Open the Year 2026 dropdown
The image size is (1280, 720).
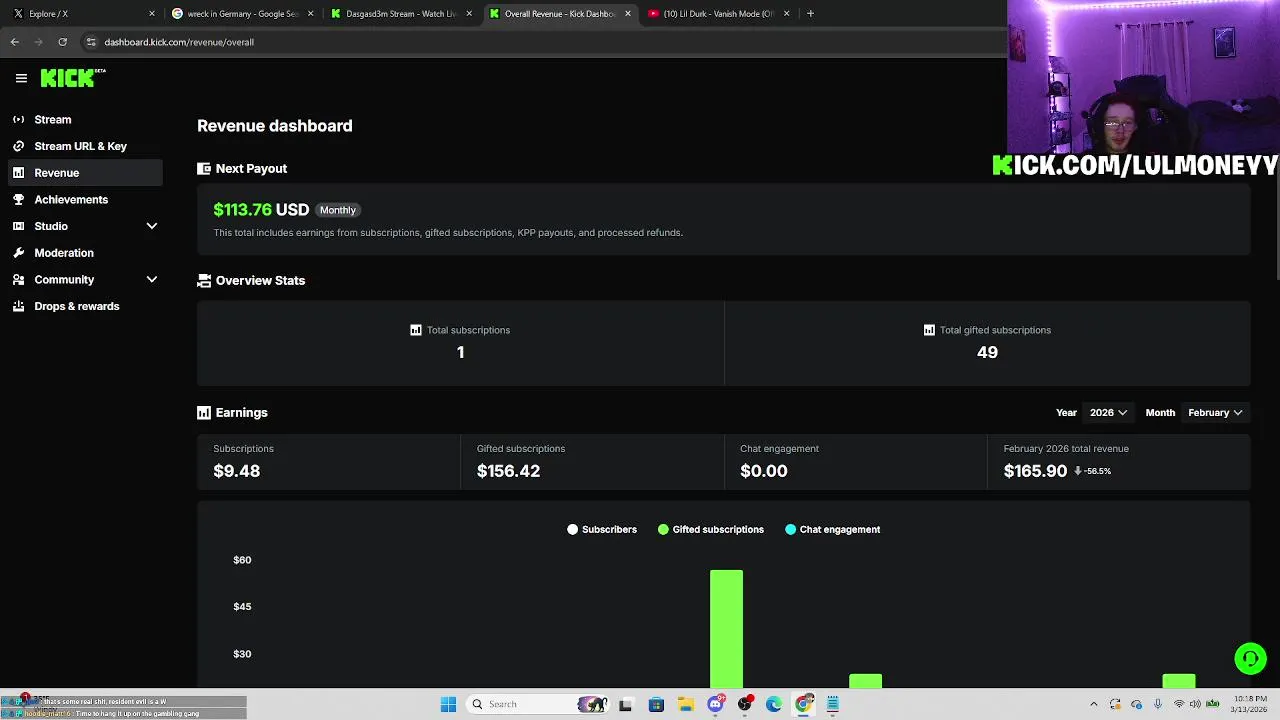tap(1108, 412)
